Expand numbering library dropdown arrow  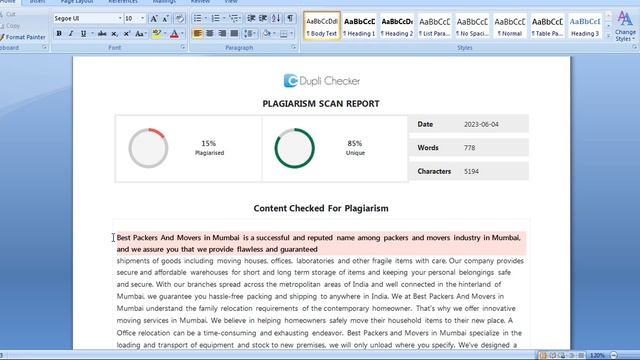click(223, 18)
